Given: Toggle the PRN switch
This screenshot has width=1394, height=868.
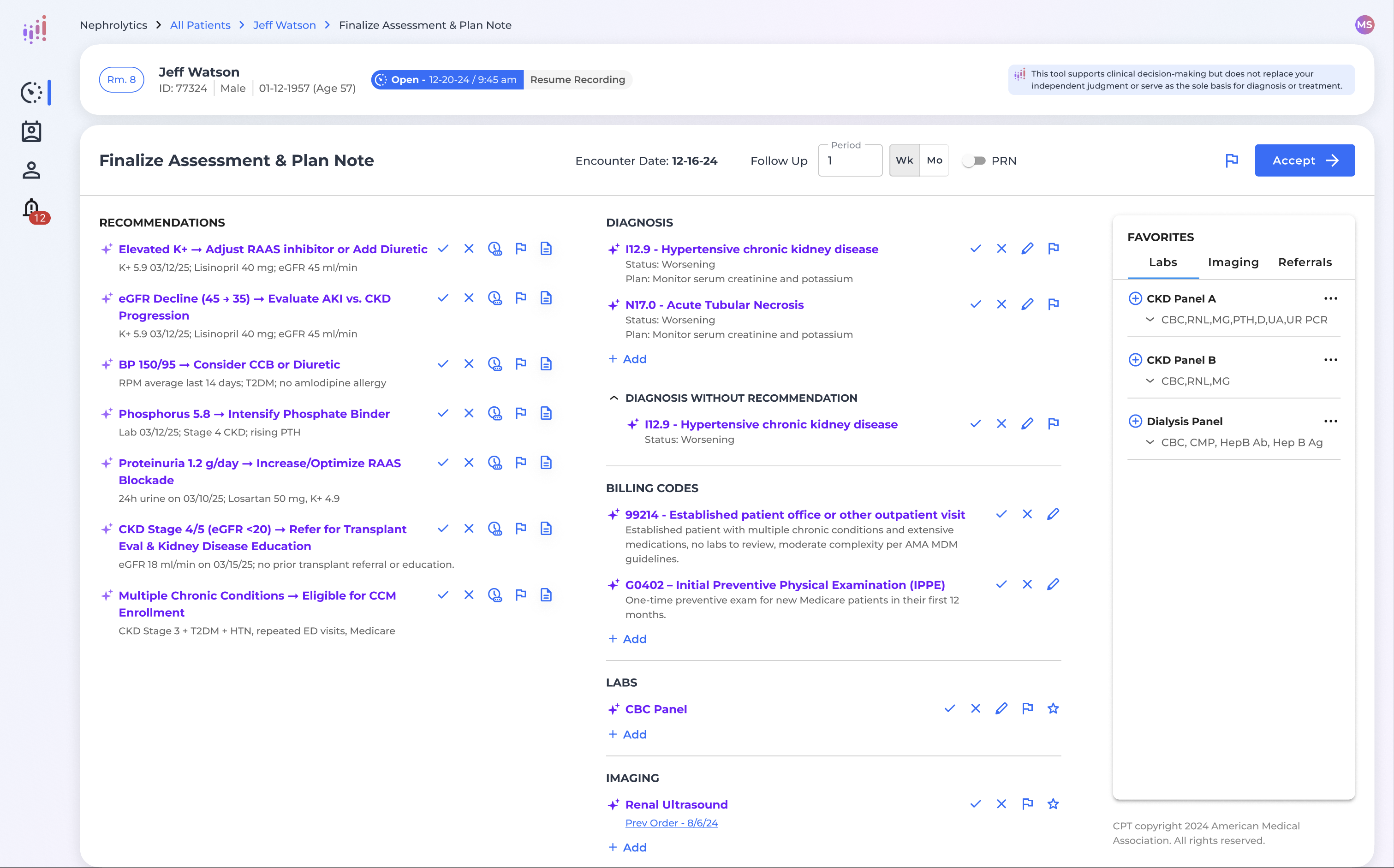Looking at the screenshot, I should (x=973, y=161).
